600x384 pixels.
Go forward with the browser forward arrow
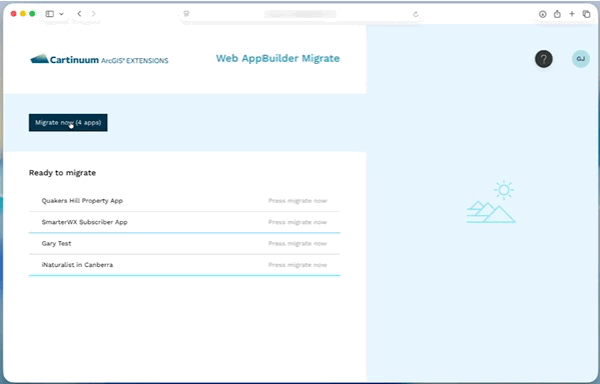(94, 14)
